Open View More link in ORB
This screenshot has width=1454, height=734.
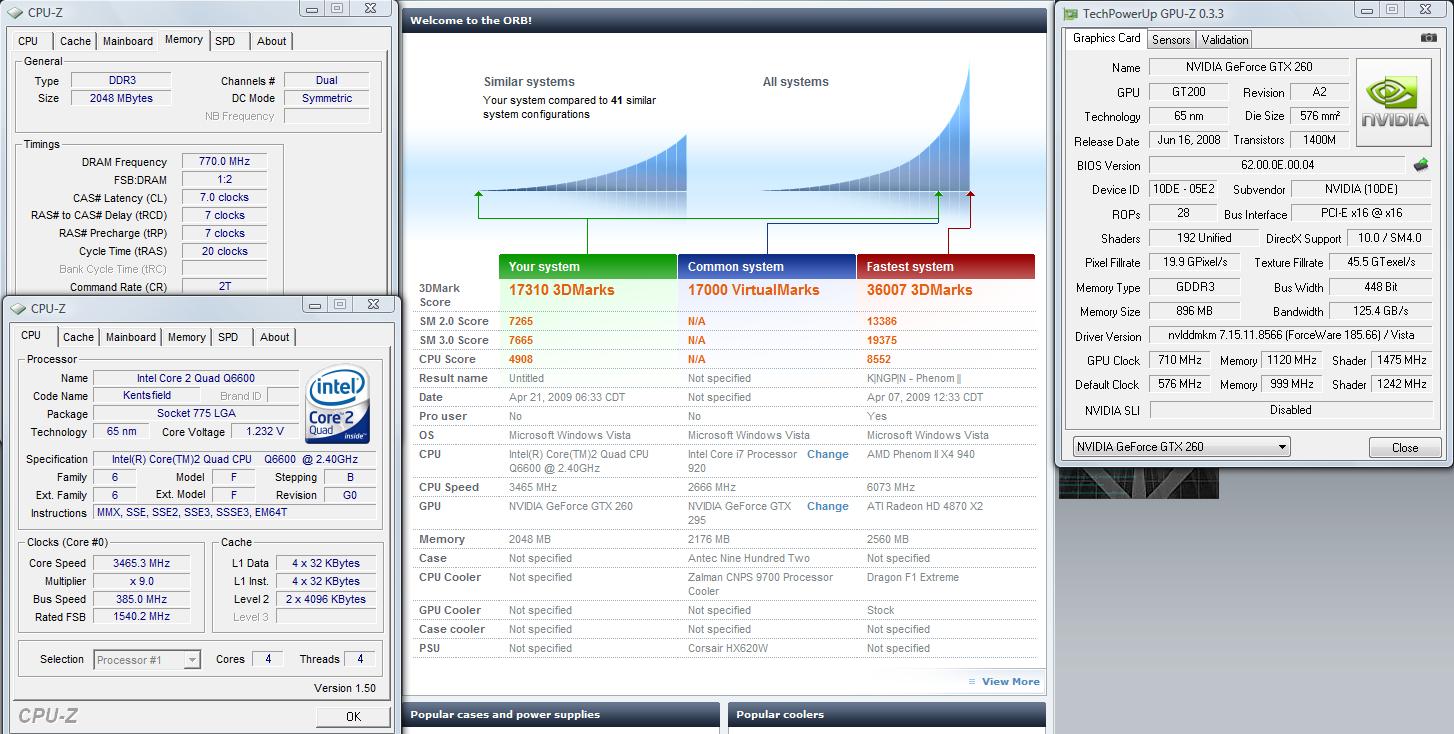[x=1010, y=682]
